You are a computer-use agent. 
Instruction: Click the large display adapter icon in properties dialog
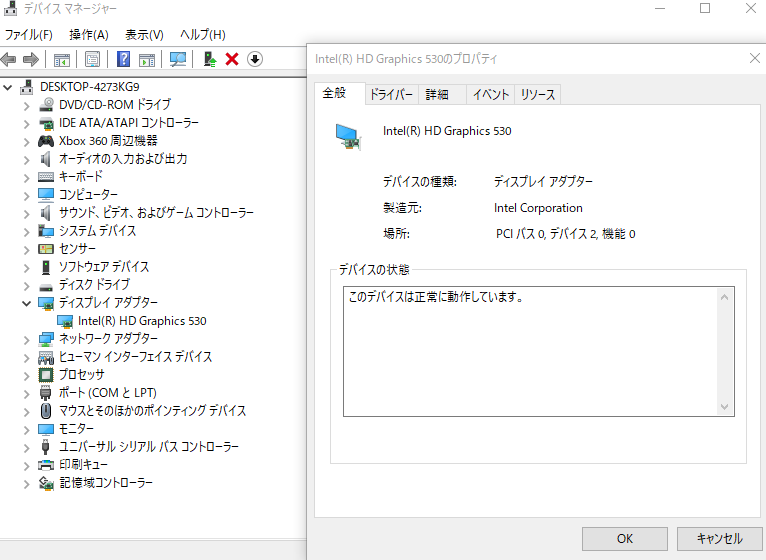[348, 137]
